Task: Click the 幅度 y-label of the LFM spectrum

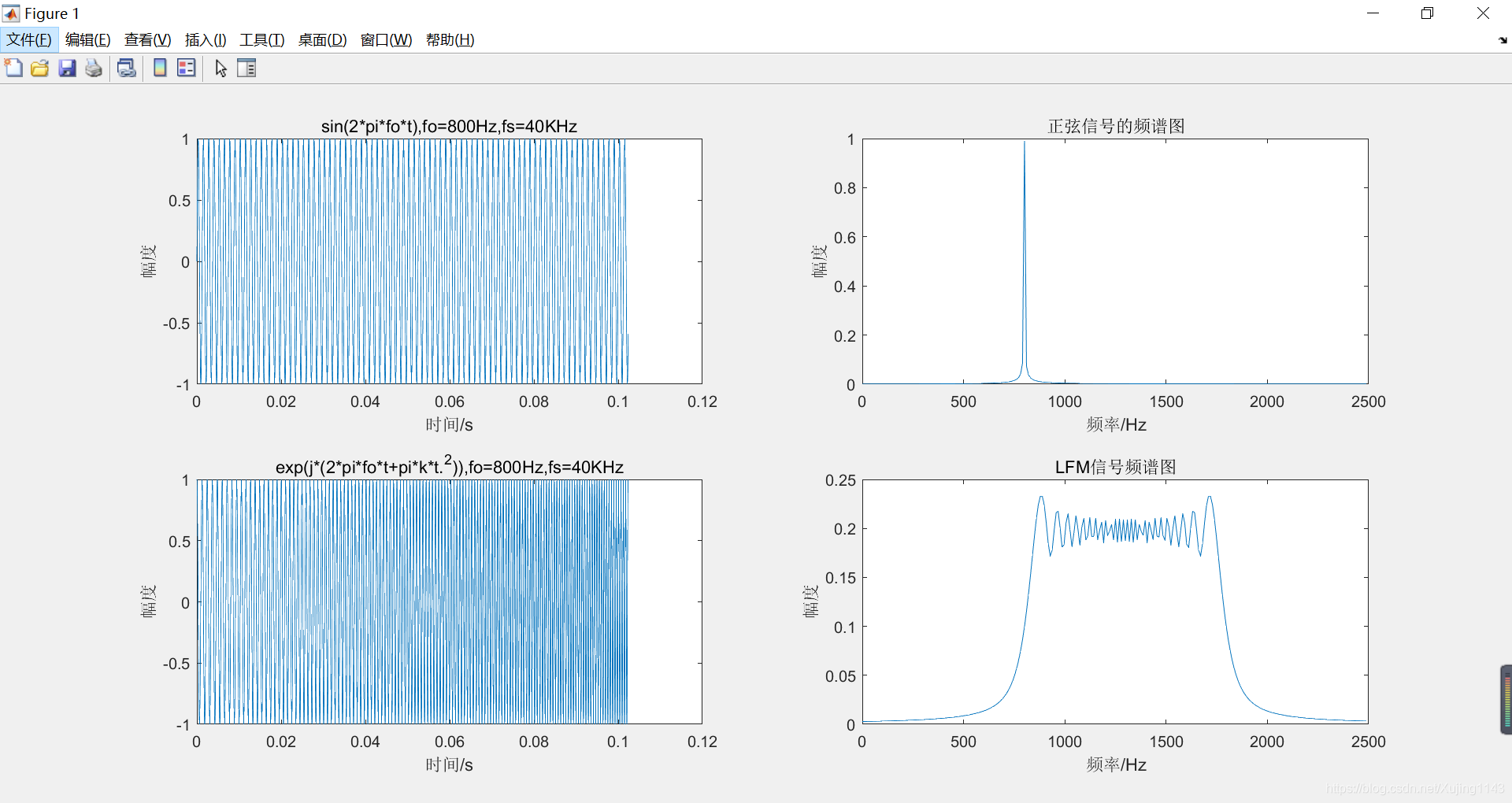Action: tap(811, 602)
